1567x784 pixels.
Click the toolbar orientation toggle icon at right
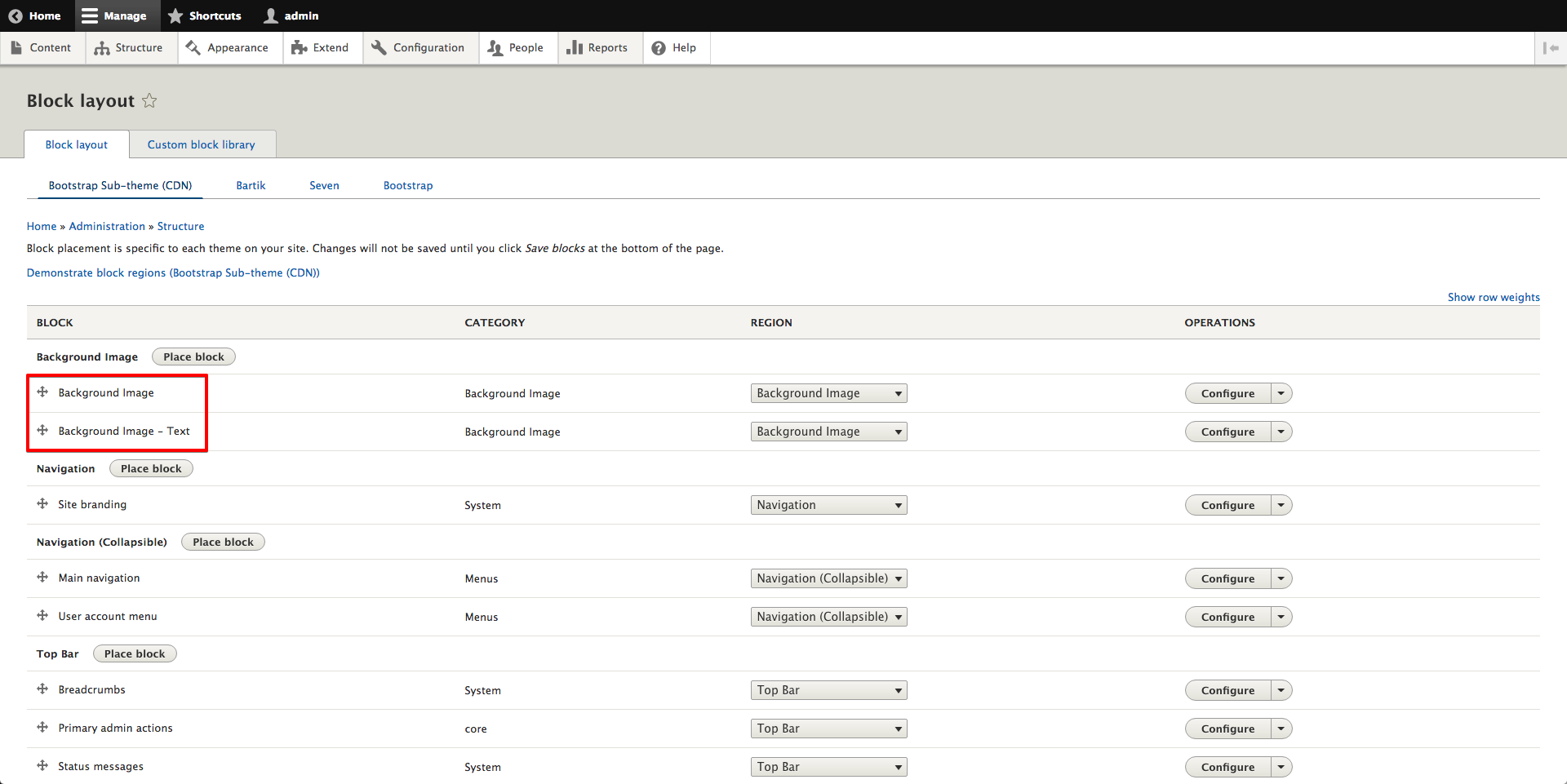coord(1551,48)
